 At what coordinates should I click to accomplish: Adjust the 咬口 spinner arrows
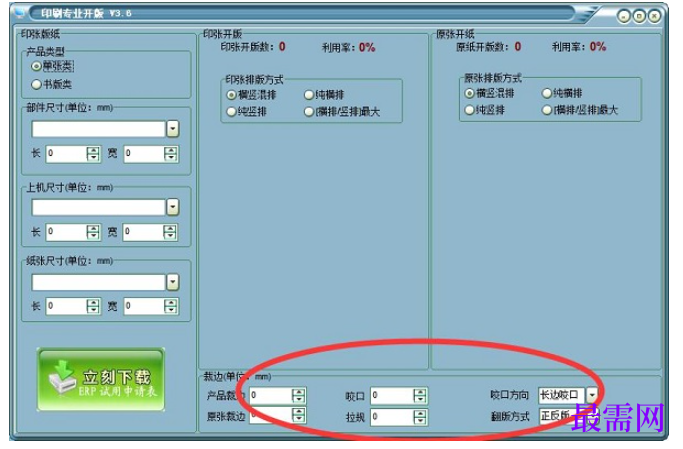pos(419,395)
